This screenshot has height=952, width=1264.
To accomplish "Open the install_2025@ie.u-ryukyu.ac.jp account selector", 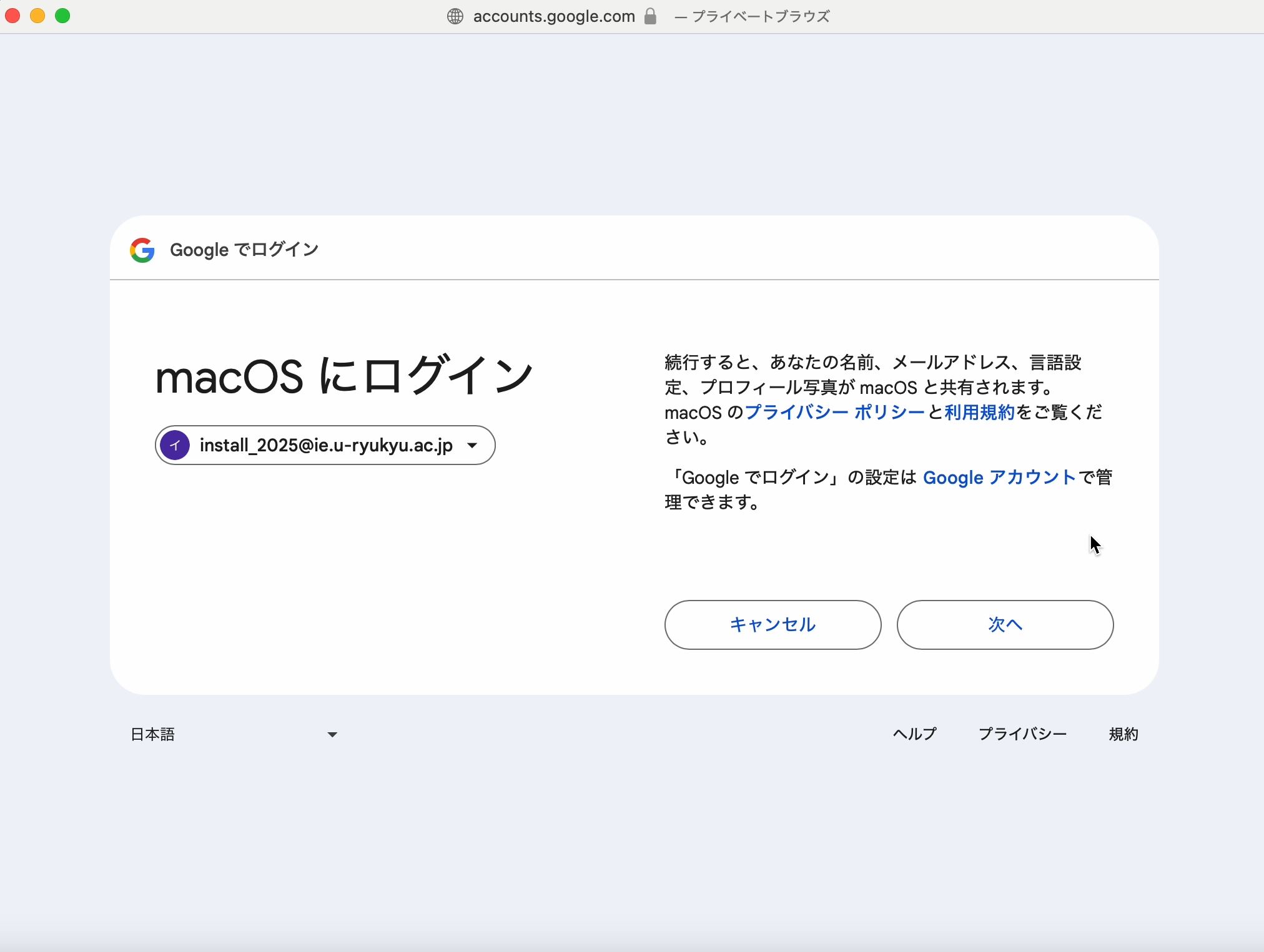I will pos(325,445).
